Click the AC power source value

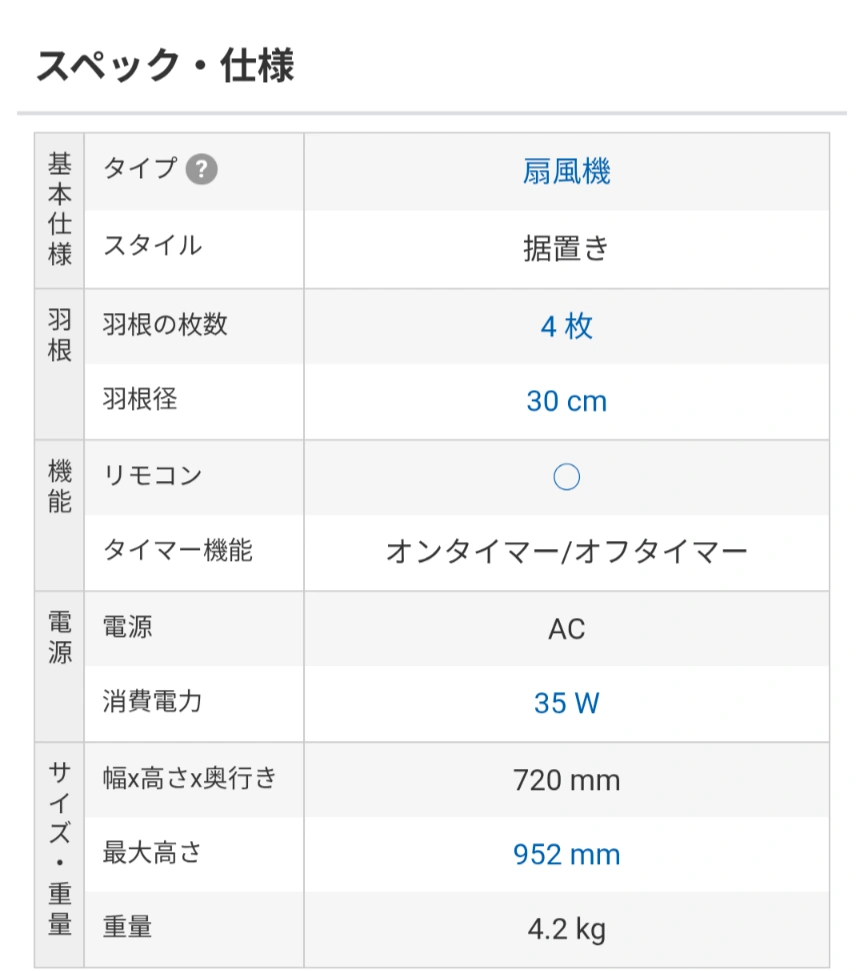coord(566,629)
